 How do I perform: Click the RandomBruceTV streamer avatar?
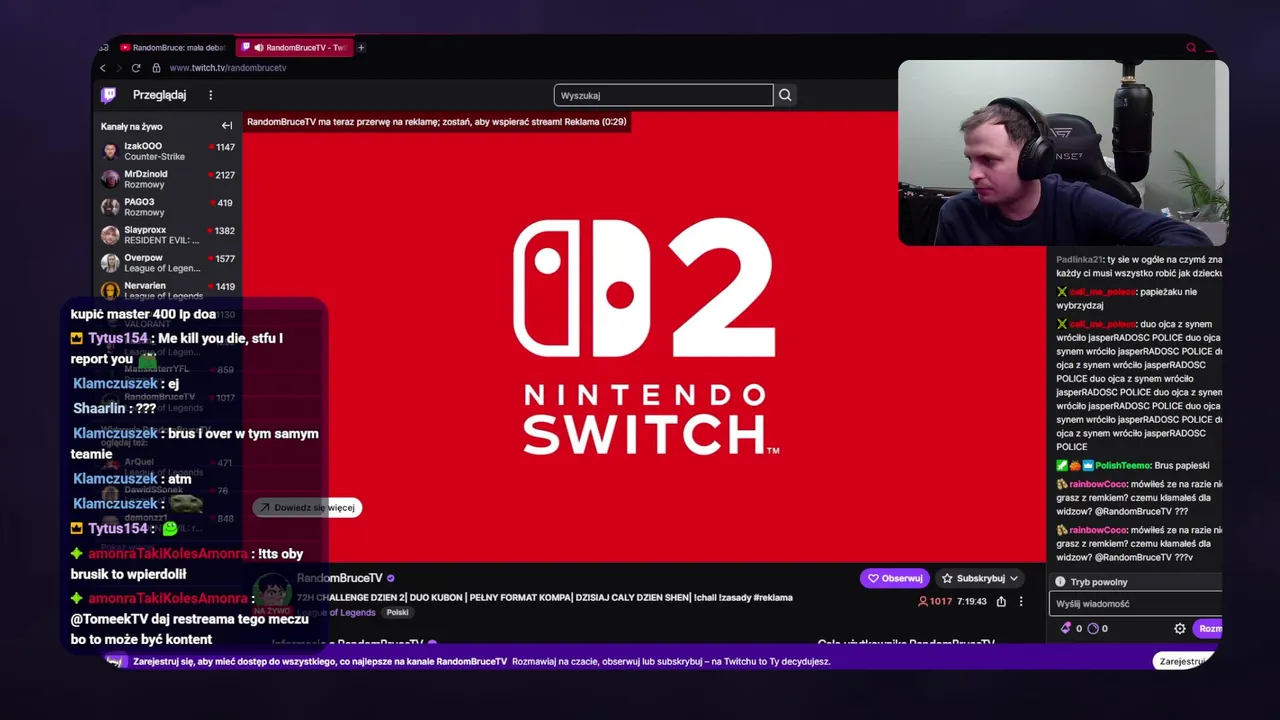271,594
